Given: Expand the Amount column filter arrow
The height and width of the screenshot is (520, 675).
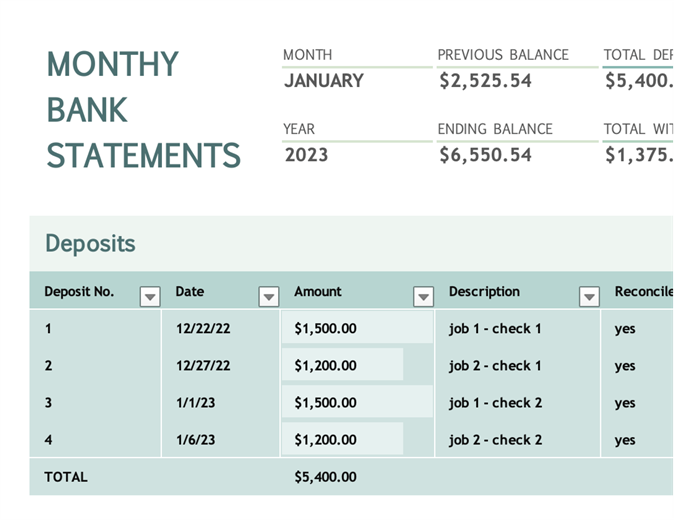Looking at the screenshot, I should click(x=423, y=296).
